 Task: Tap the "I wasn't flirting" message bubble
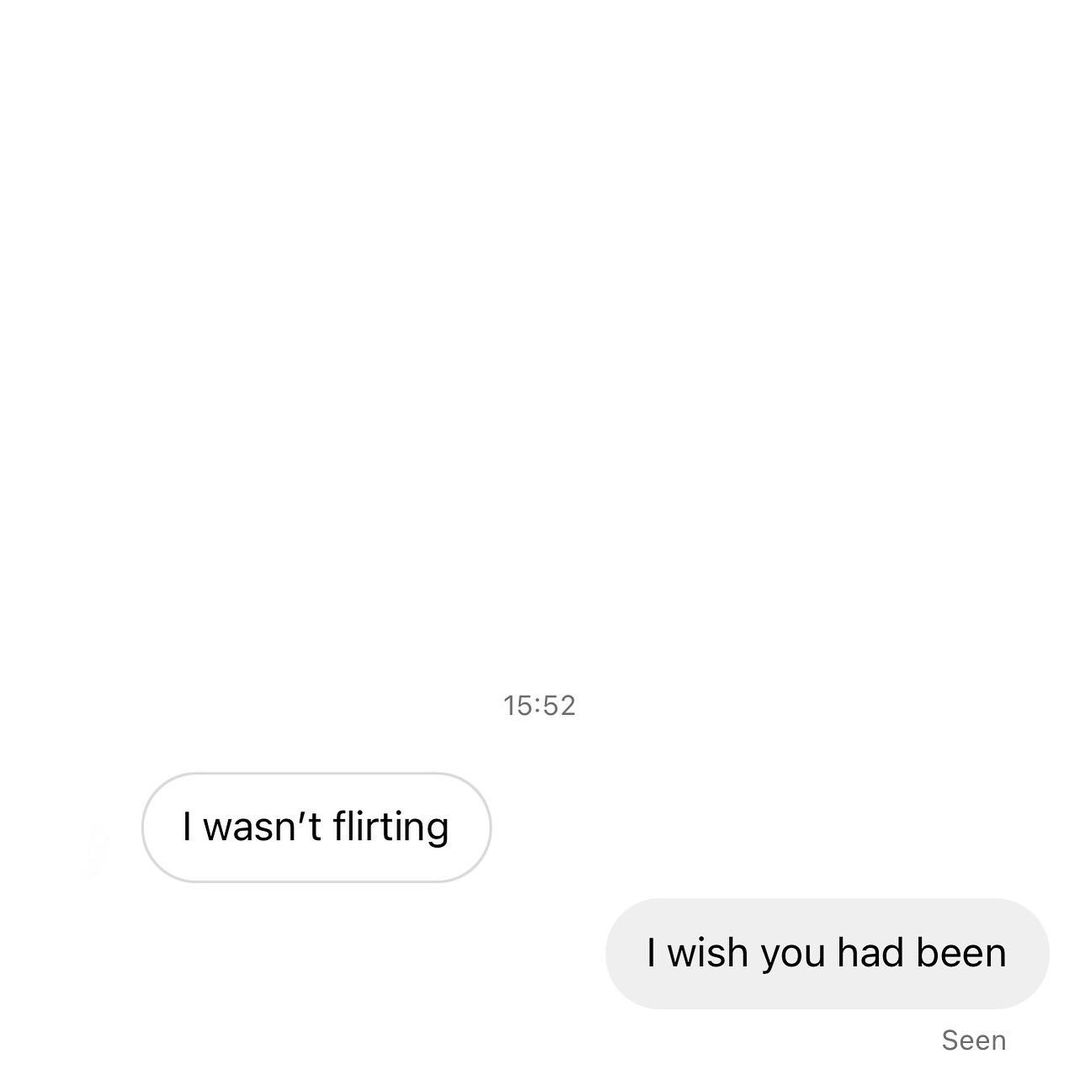pos(316,827)
